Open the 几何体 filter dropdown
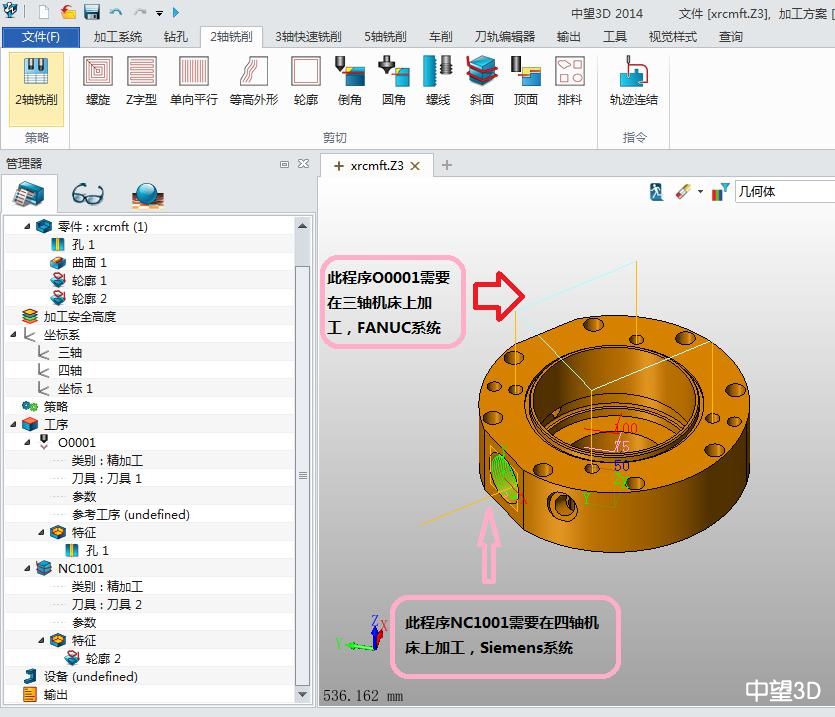The height and width of the screenshot is (717, 835). point(783,192)
